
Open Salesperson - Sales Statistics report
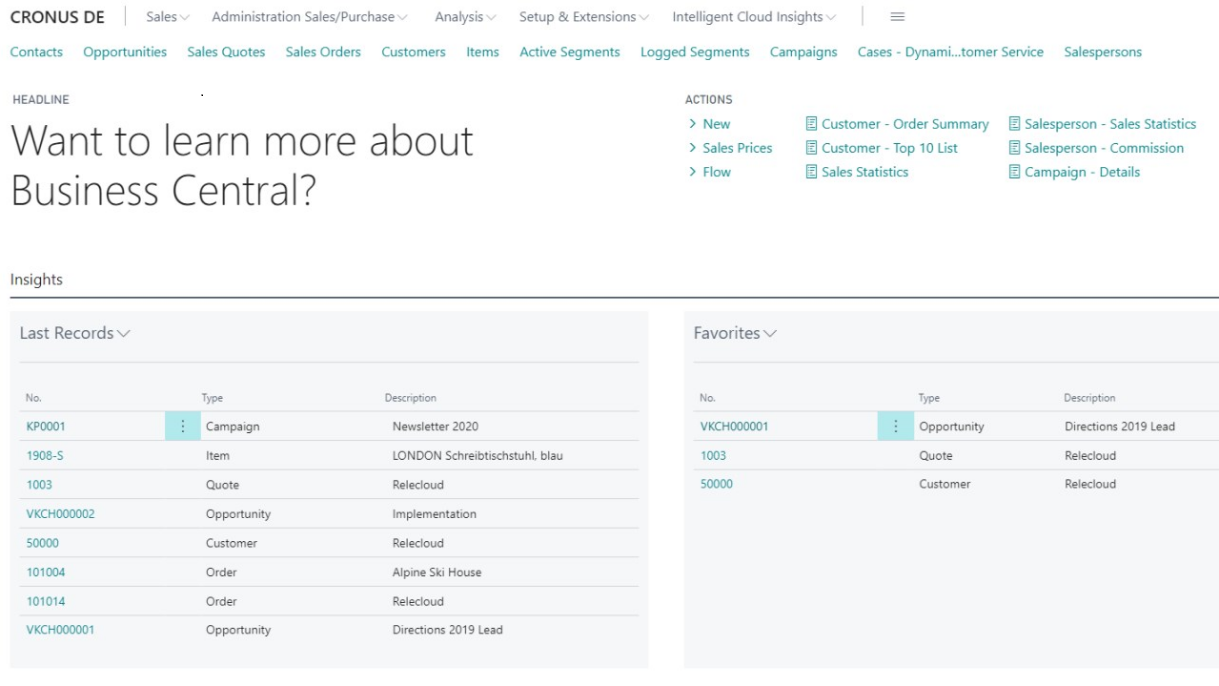pyautogui.click(x=1109, y=124)
